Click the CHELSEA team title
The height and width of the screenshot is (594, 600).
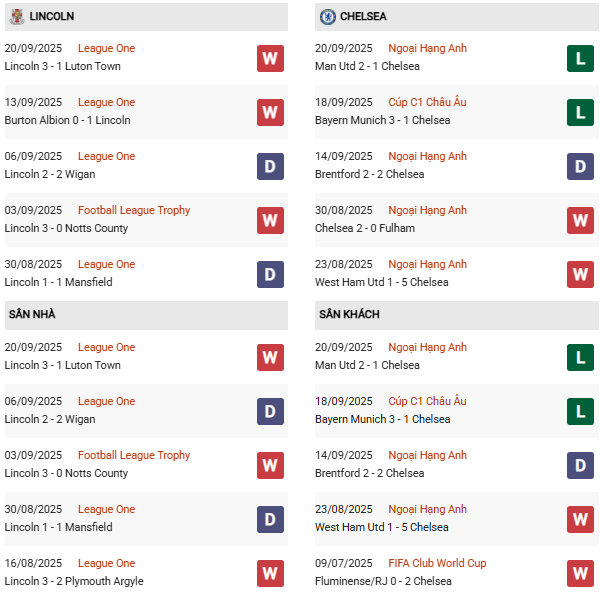(363, 17)
